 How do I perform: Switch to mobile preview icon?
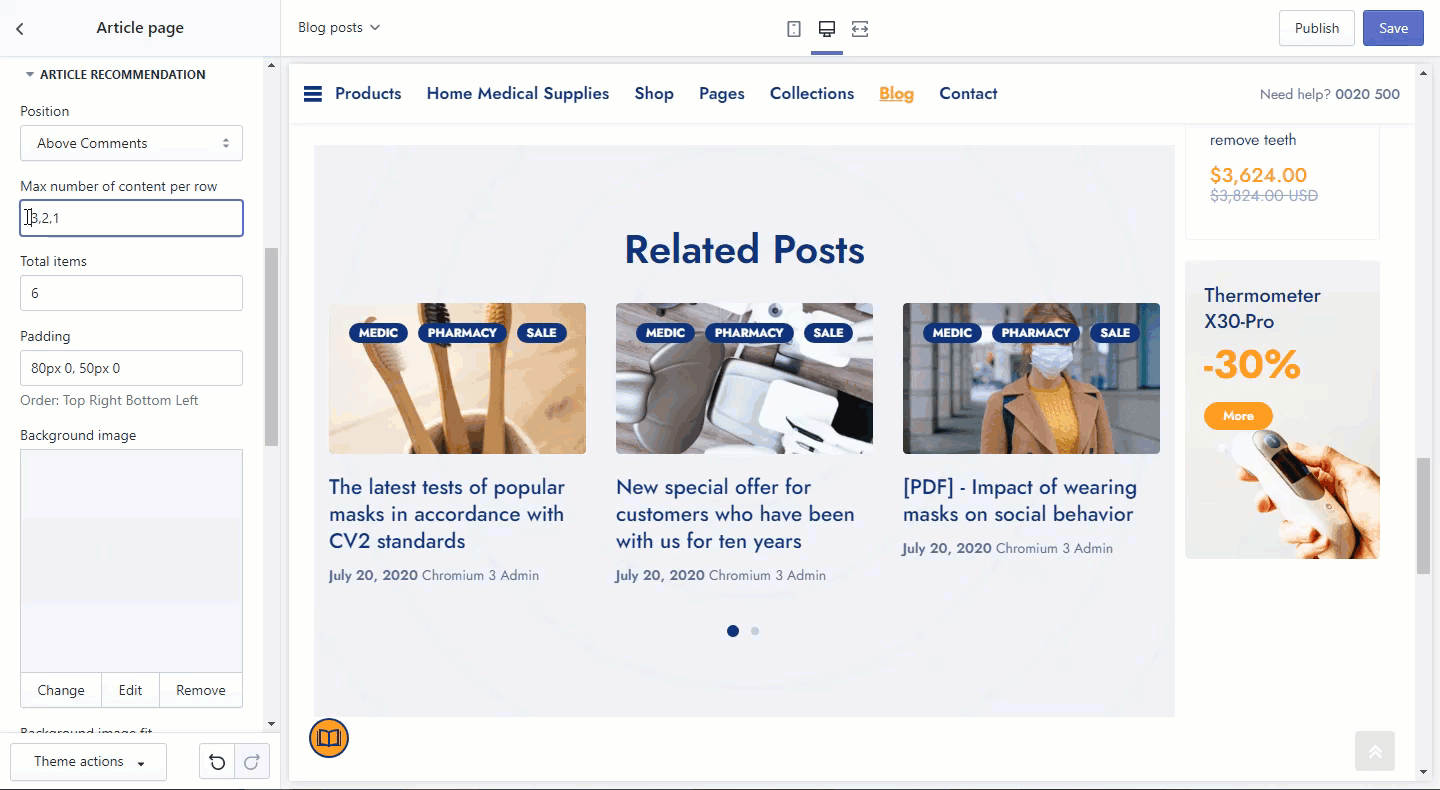[x=794, y=29]
